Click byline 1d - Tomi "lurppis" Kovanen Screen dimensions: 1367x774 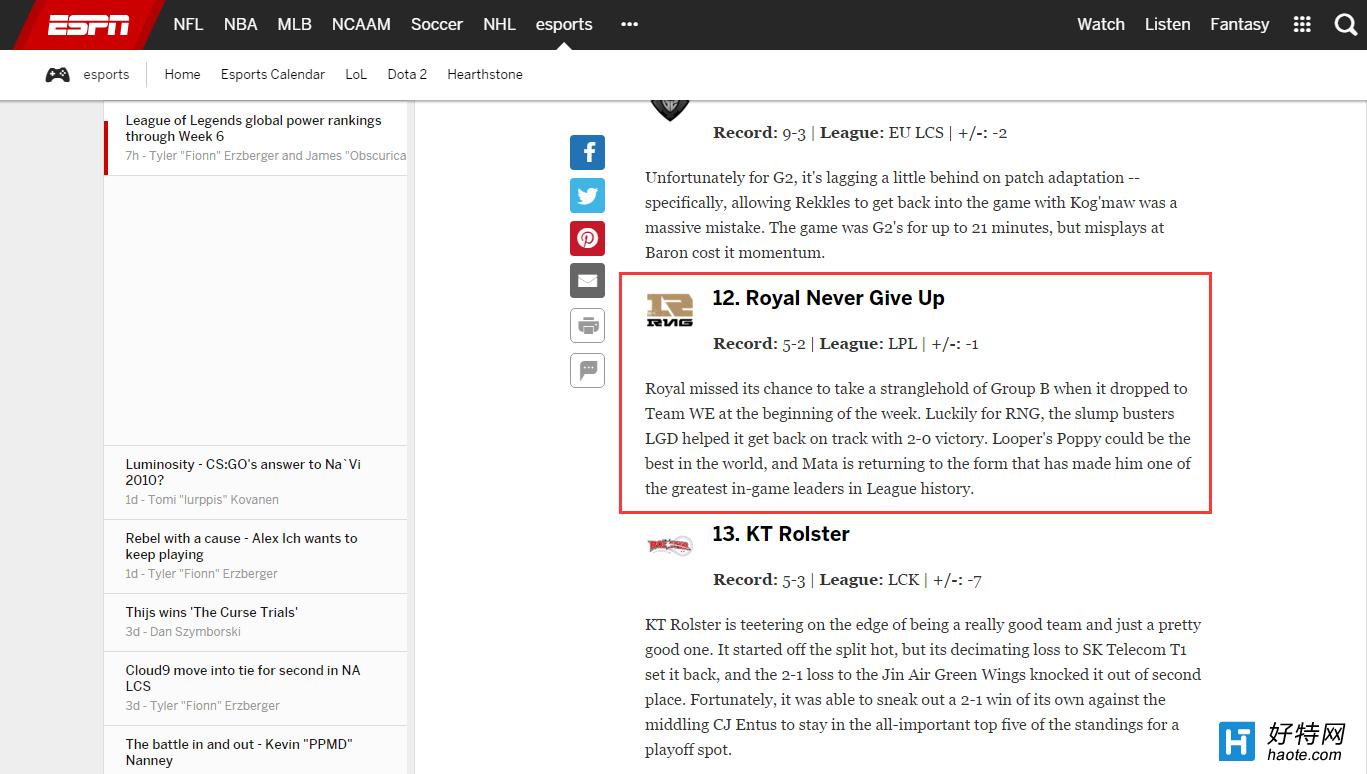pyautogui.click(x=202, y=499)
